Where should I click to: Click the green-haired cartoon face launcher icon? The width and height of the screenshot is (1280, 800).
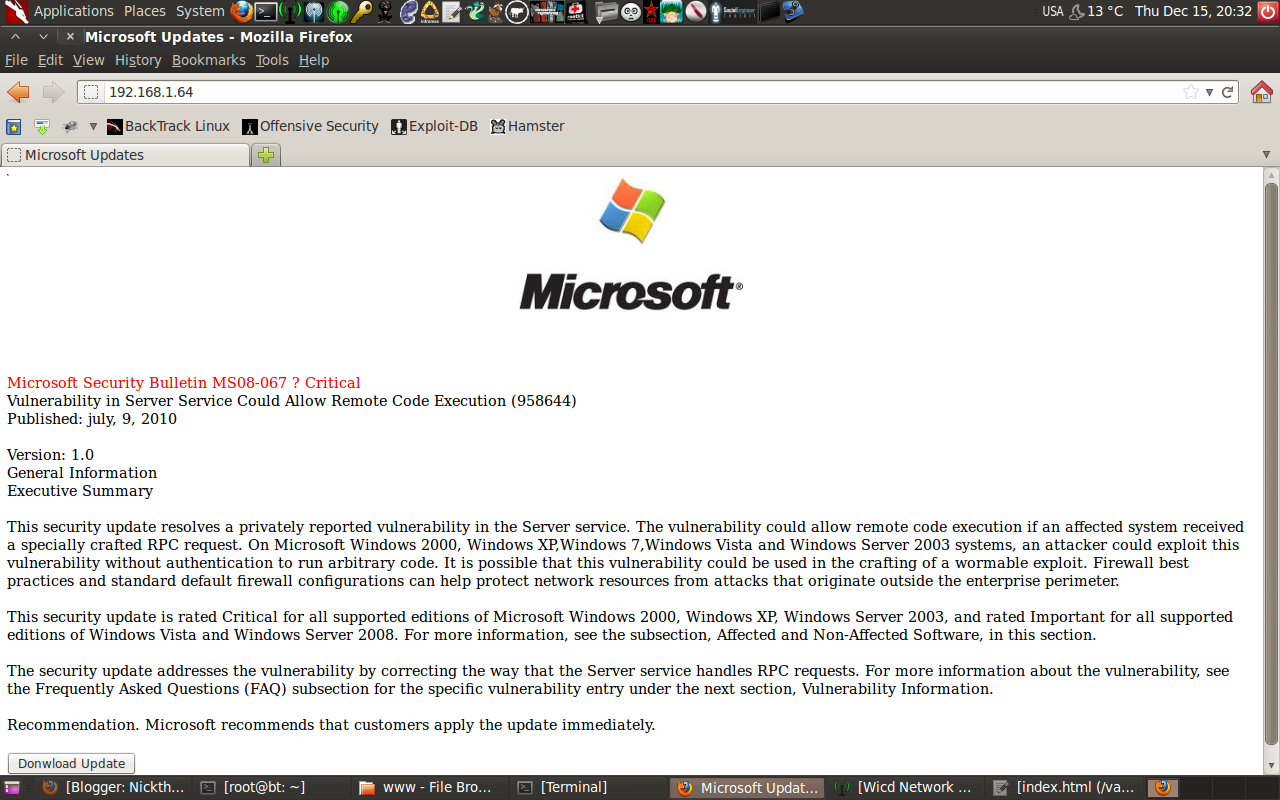tap(670, 12)
